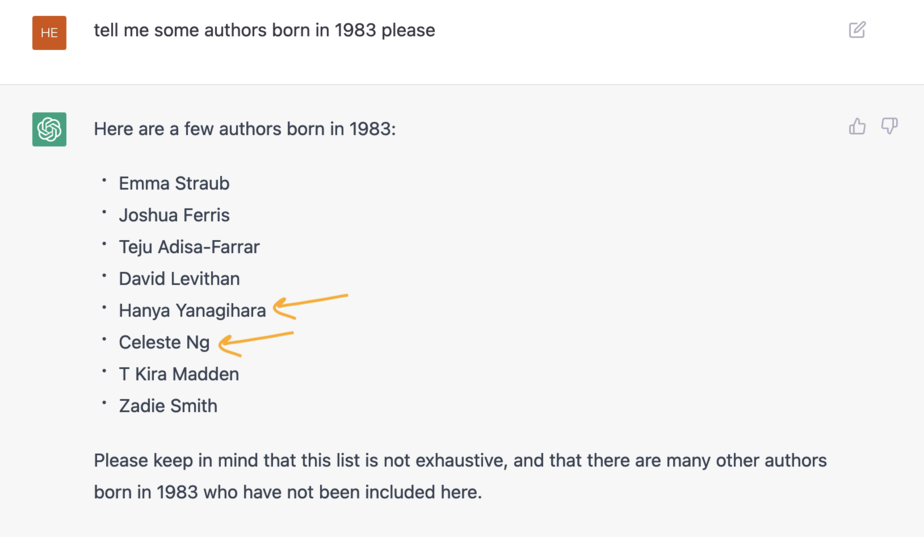Image resolution: width=924 pixels, height=537 pixels.
Task: Click the Joshua Ferris list item
Action: [x=174, y=215]
